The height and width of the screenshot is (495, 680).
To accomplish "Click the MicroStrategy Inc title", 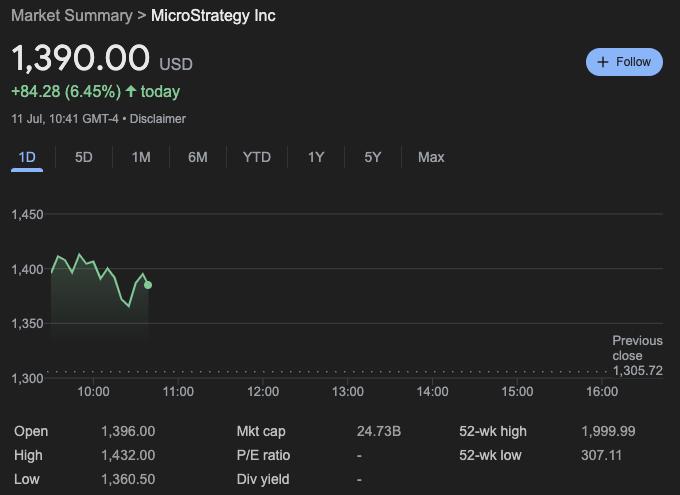I will [213, 16].
